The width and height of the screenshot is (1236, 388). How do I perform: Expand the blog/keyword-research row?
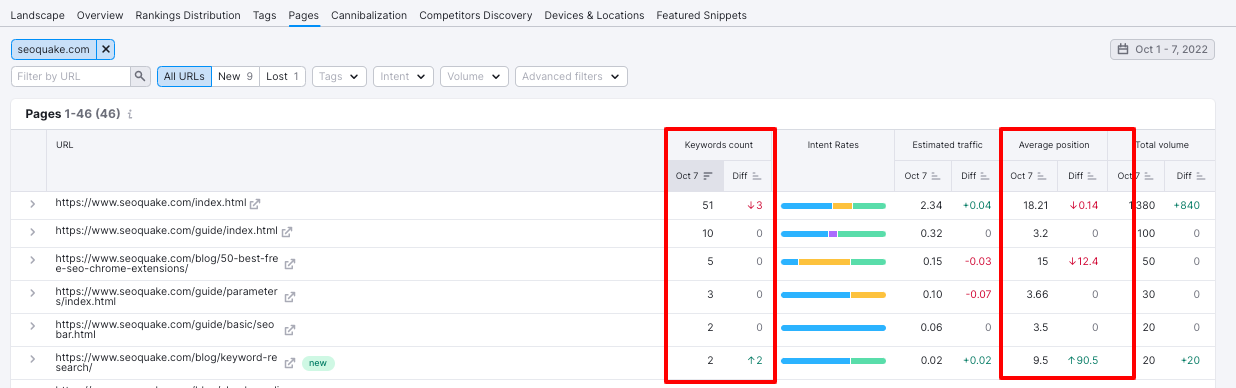[x=32, y=358]
